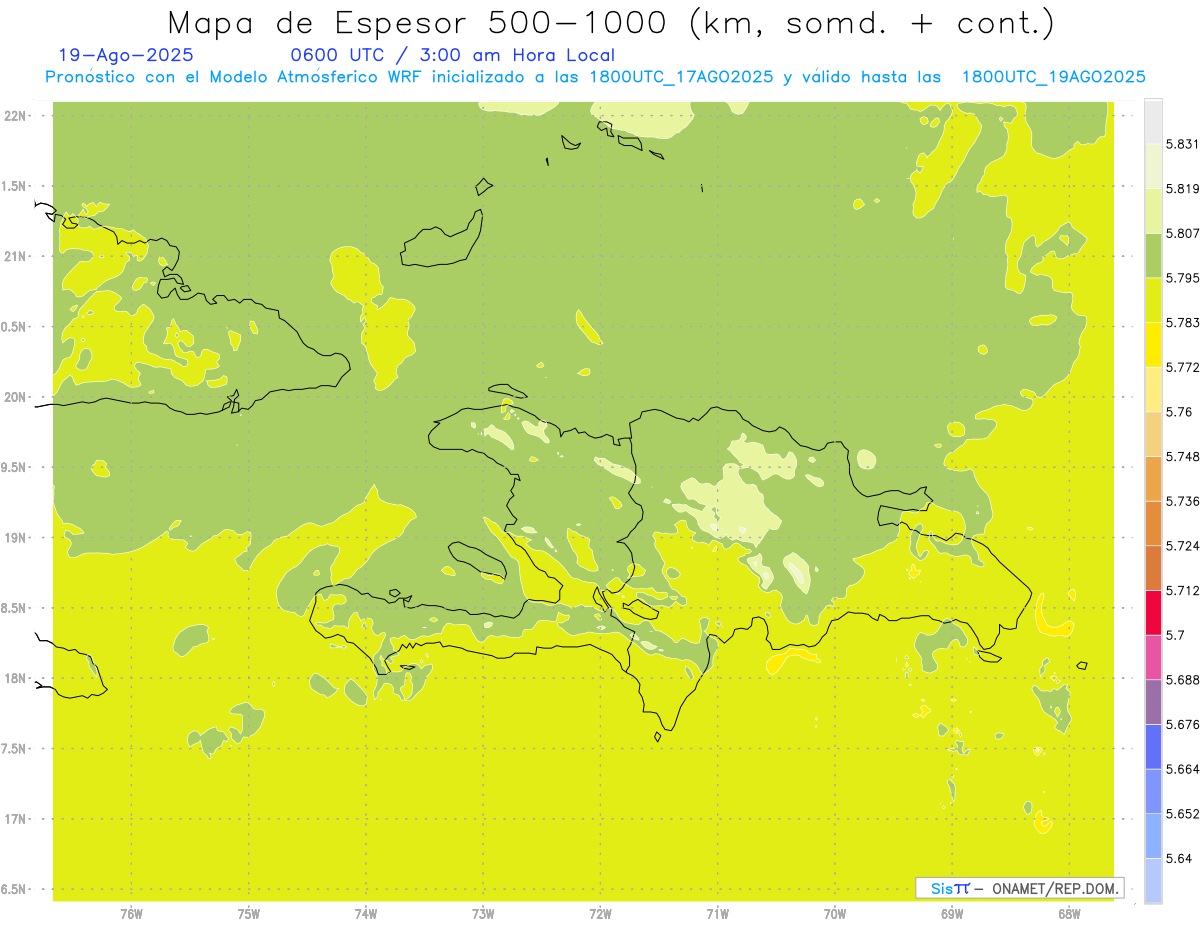1200x927 pixels.
Task: Click the latitude label 20N
Action: (15, 397)
